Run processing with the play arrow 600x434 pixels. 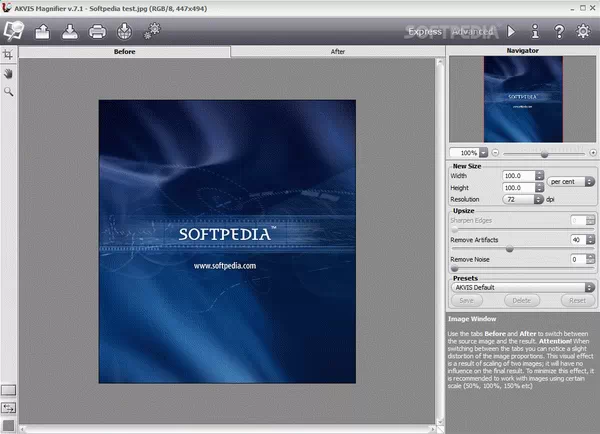click(511, 31)
